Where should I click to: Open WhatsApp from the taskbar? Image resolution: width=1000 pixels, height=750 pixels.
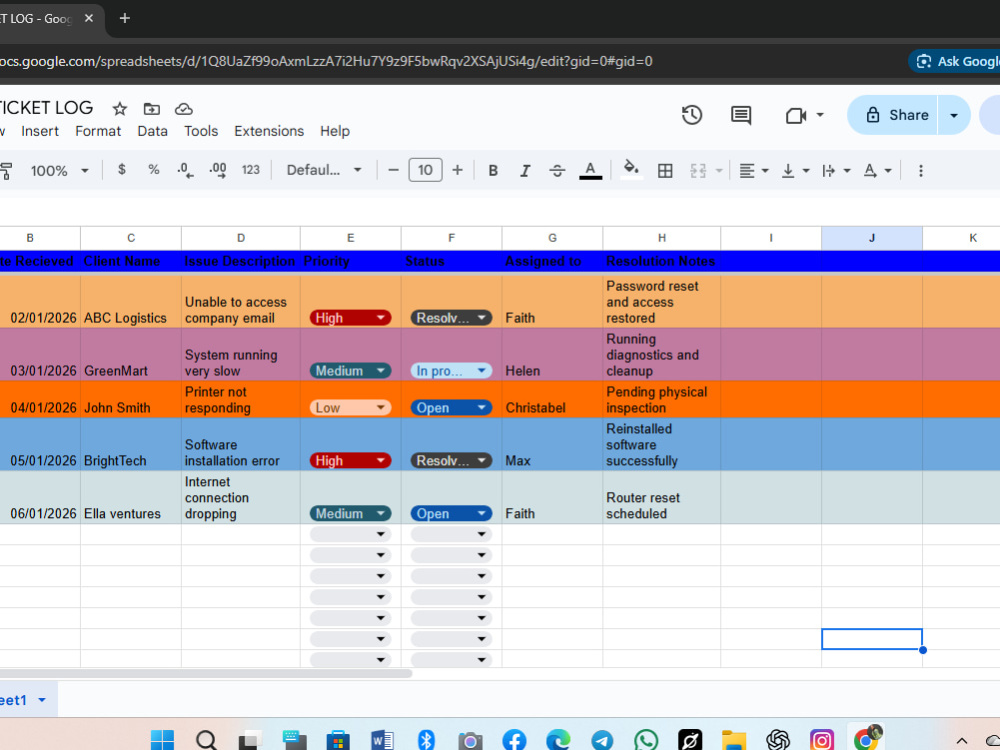pos(646,740)
